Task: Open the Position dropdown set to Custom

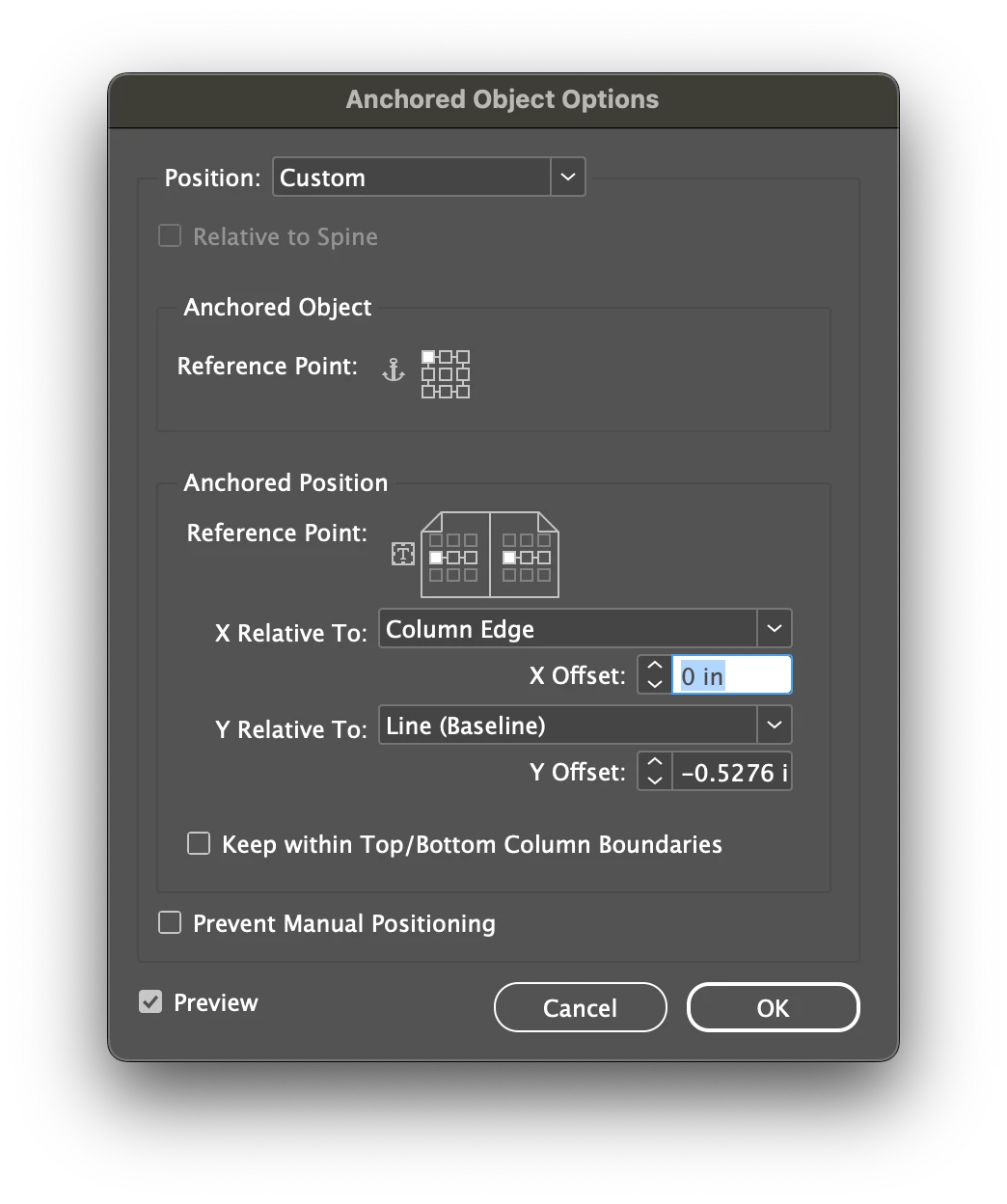Action: click(x=429, y=178)
